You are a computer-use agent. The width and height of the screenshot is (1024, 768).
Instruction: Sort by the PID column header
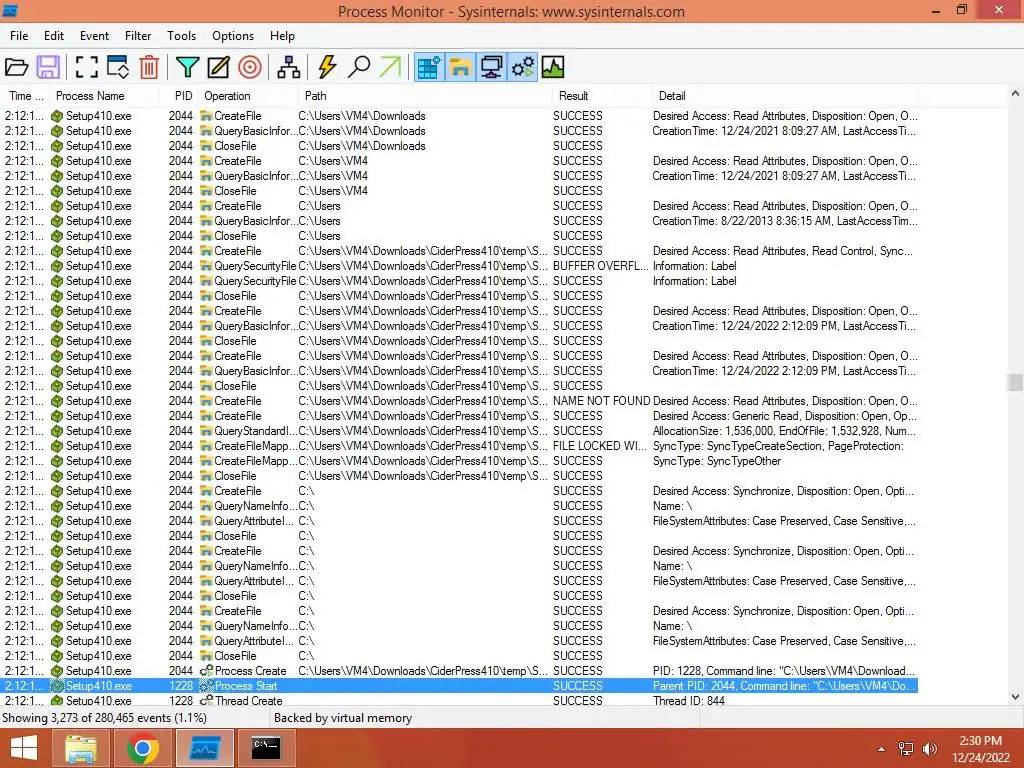pyautogui.click(x=178, y=96)
